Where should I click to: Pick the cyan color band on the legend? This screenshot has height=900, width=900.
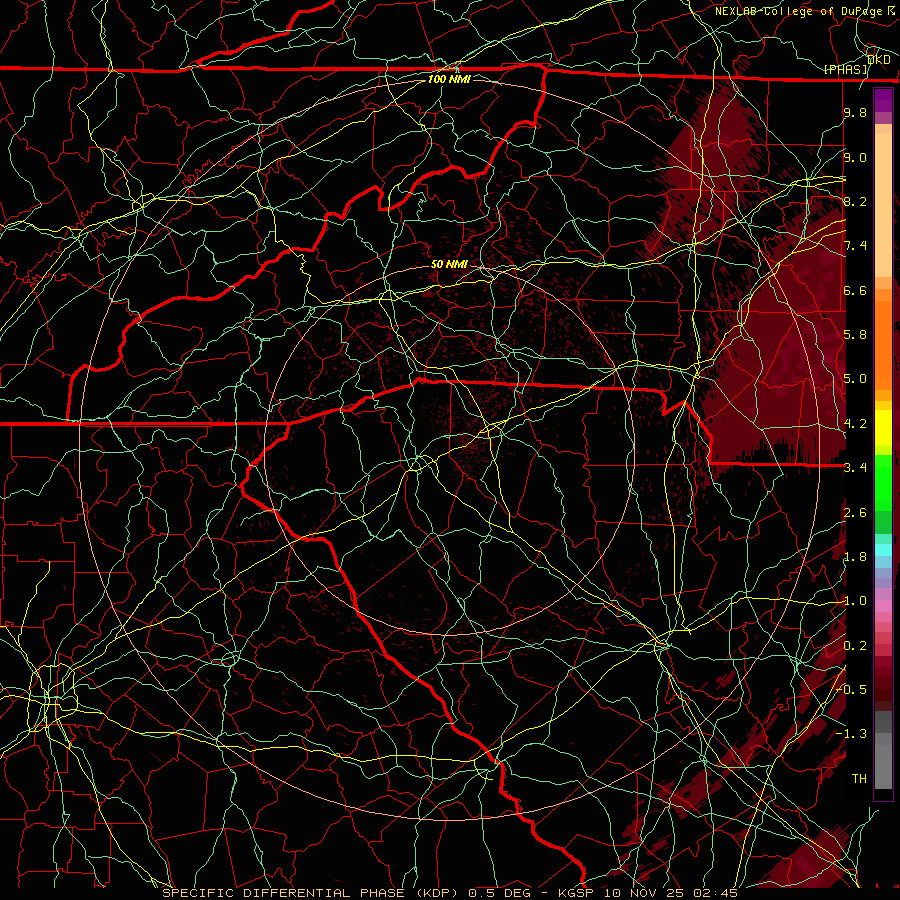883,550
